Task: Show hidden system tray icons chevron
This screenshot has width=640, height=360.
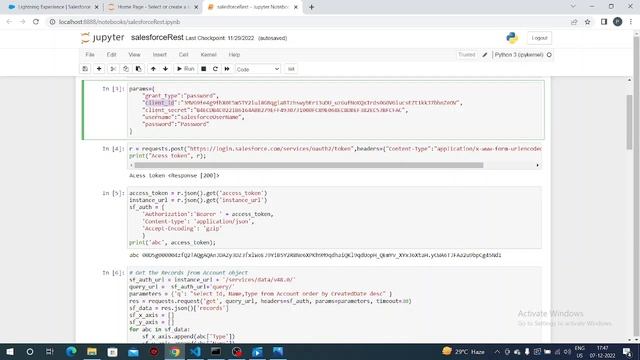Action: (497, 351)
